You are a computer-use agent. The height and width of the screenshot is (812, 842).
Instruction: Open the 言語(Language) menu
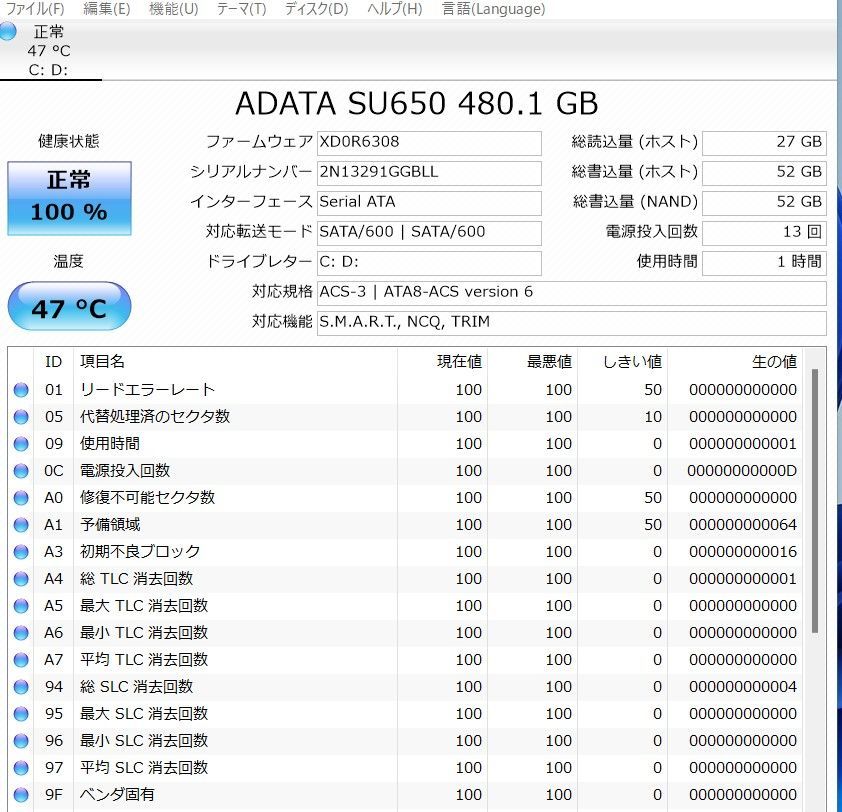(x=493, y=9)
